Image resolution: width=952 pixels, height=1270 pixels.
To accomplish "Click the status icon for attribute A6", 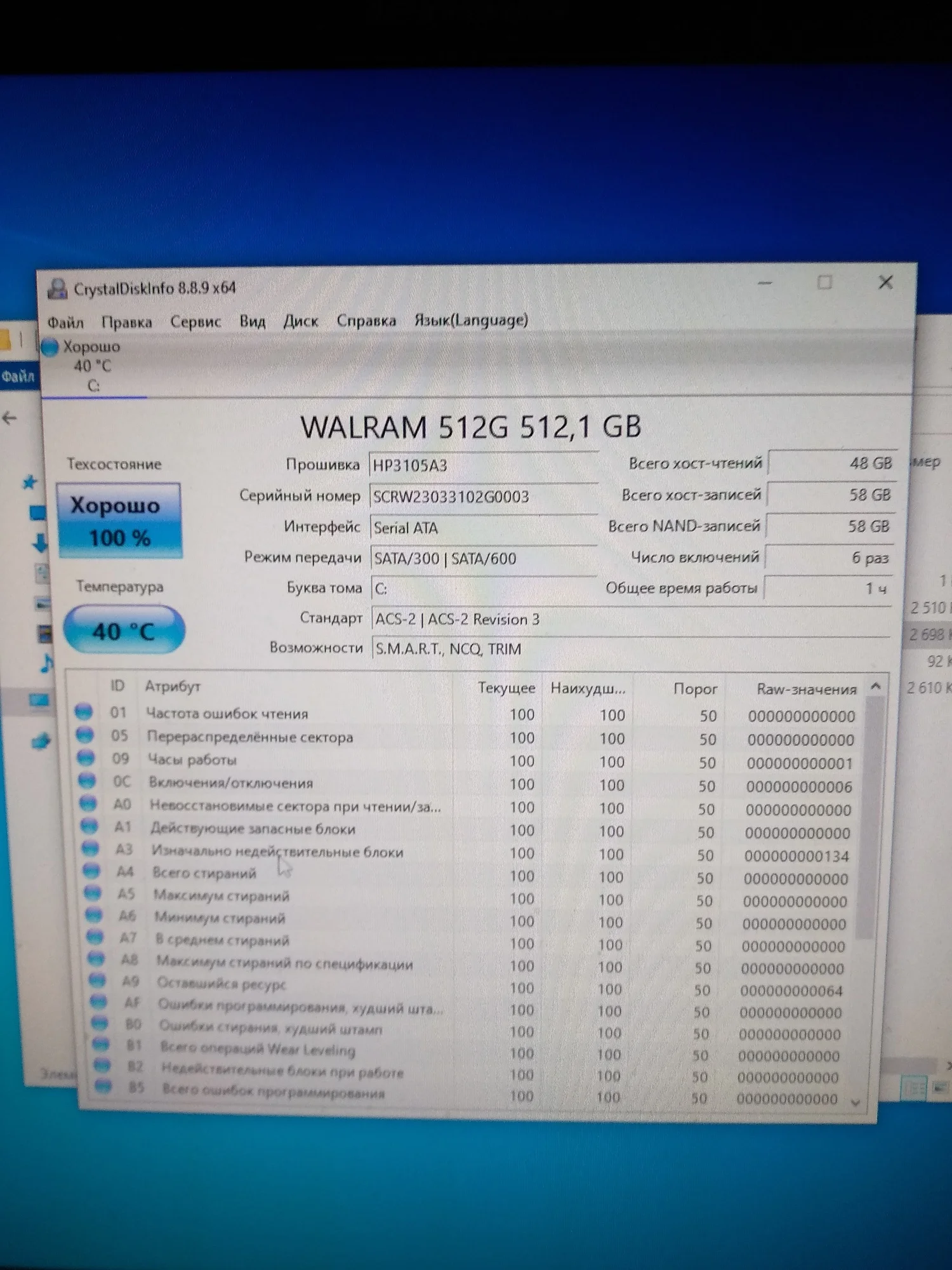I will (x=95, y=915).
